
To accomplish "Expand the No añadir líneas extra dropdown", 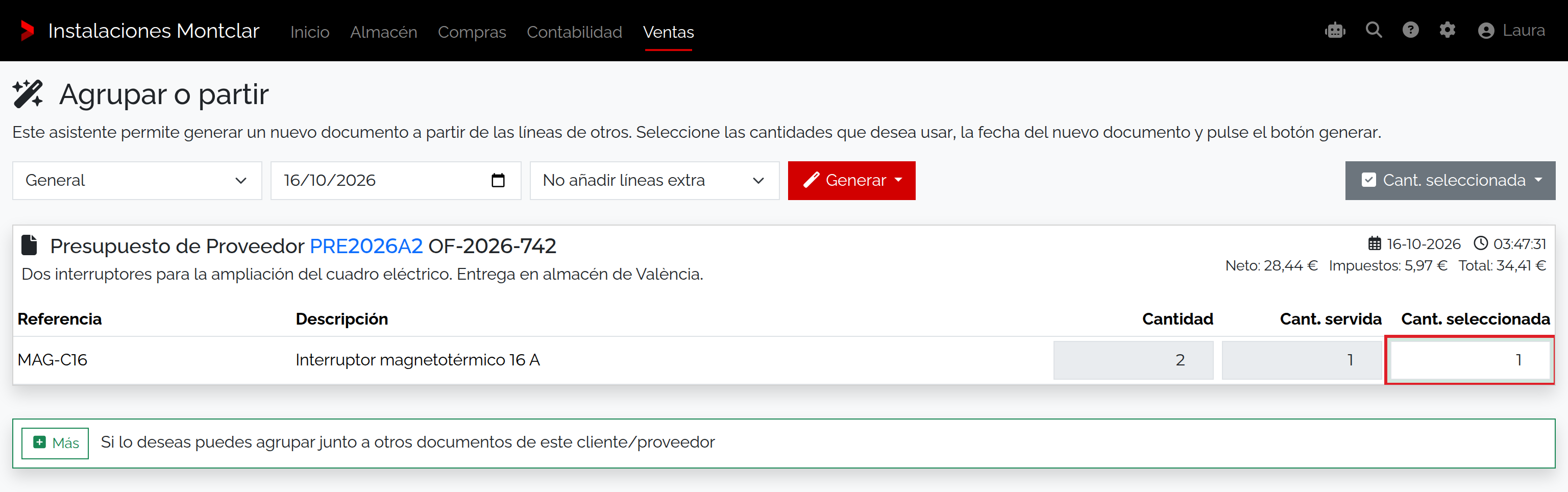I will [x=654, y=180].
